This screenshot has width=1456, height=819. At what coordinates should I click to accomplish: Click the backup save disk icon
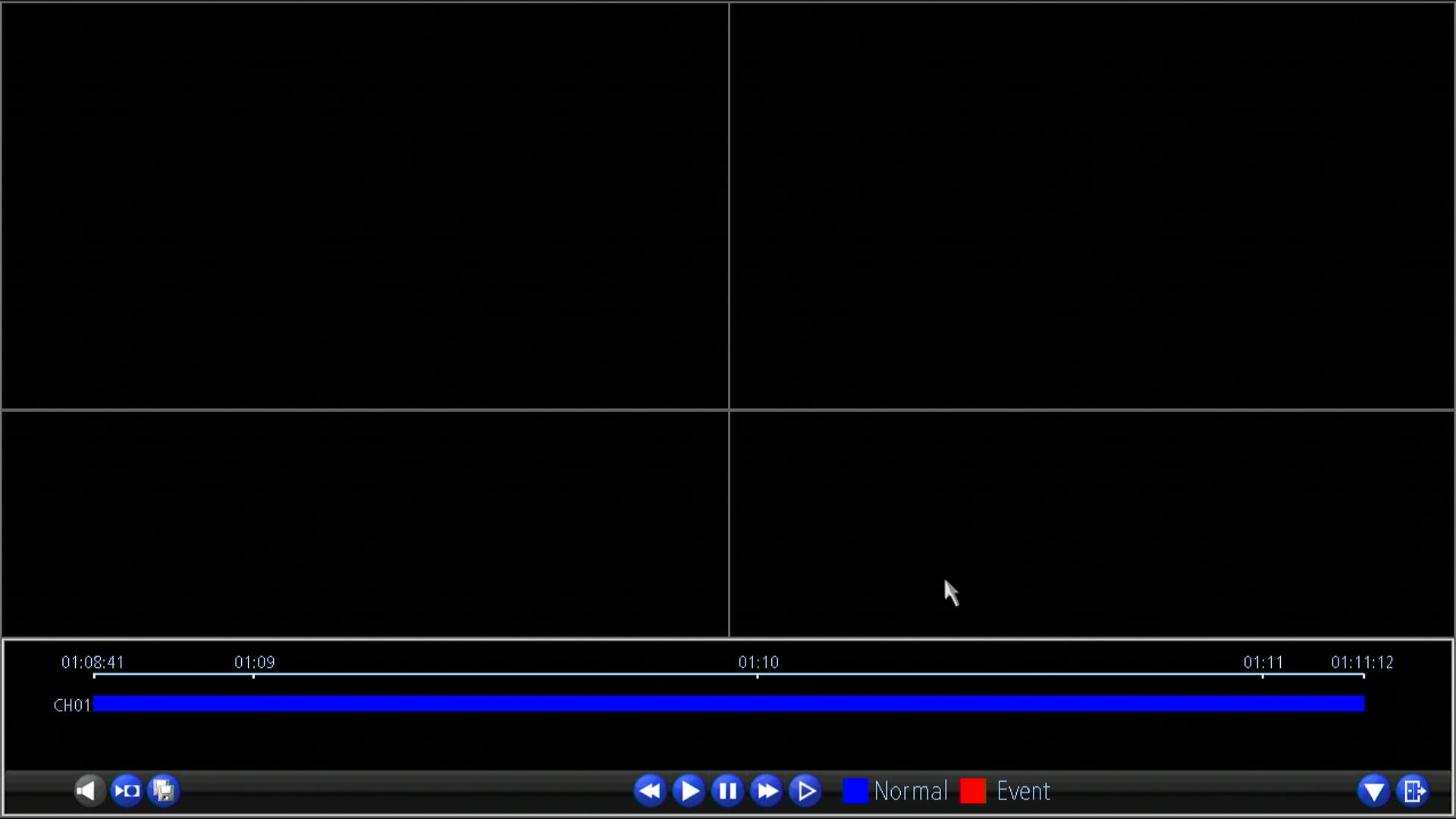(x=163, y=791)
